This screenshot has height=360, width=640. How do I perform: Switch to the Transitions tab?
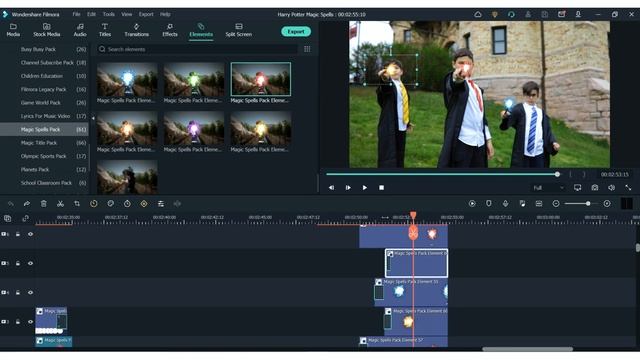(137, 30)
